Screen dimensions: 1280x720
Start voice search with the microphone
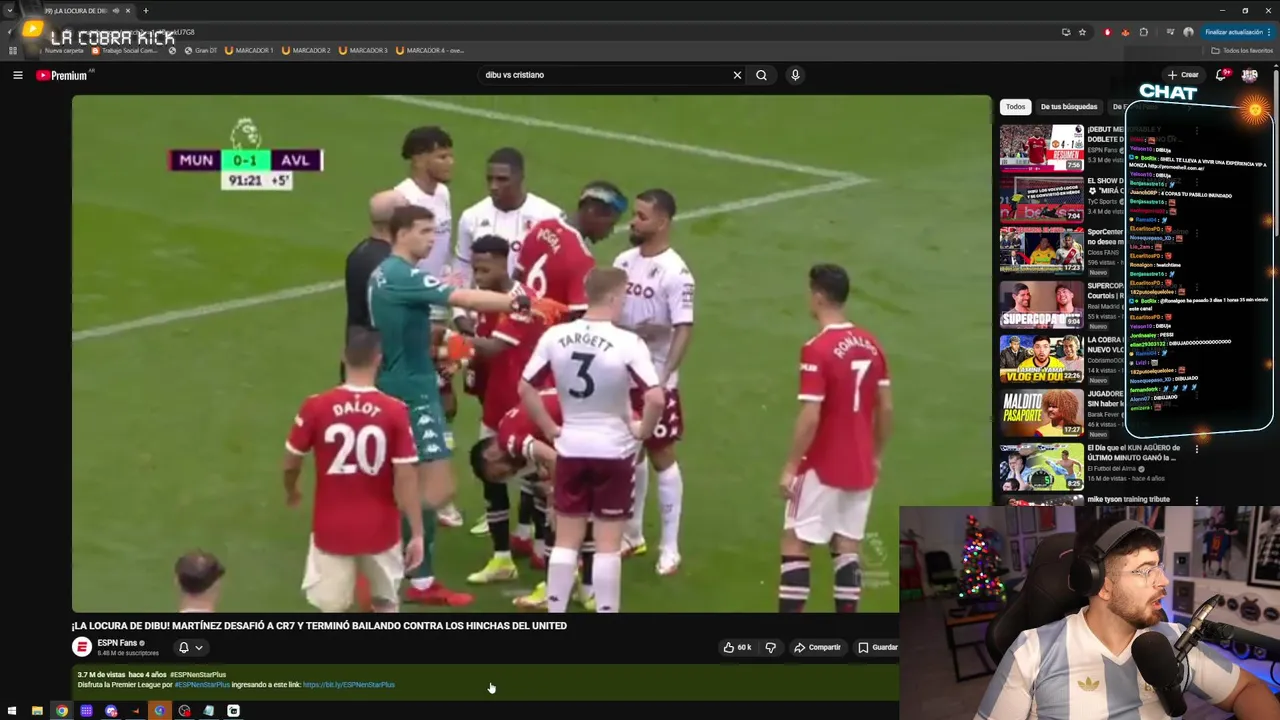pos(795,75)
